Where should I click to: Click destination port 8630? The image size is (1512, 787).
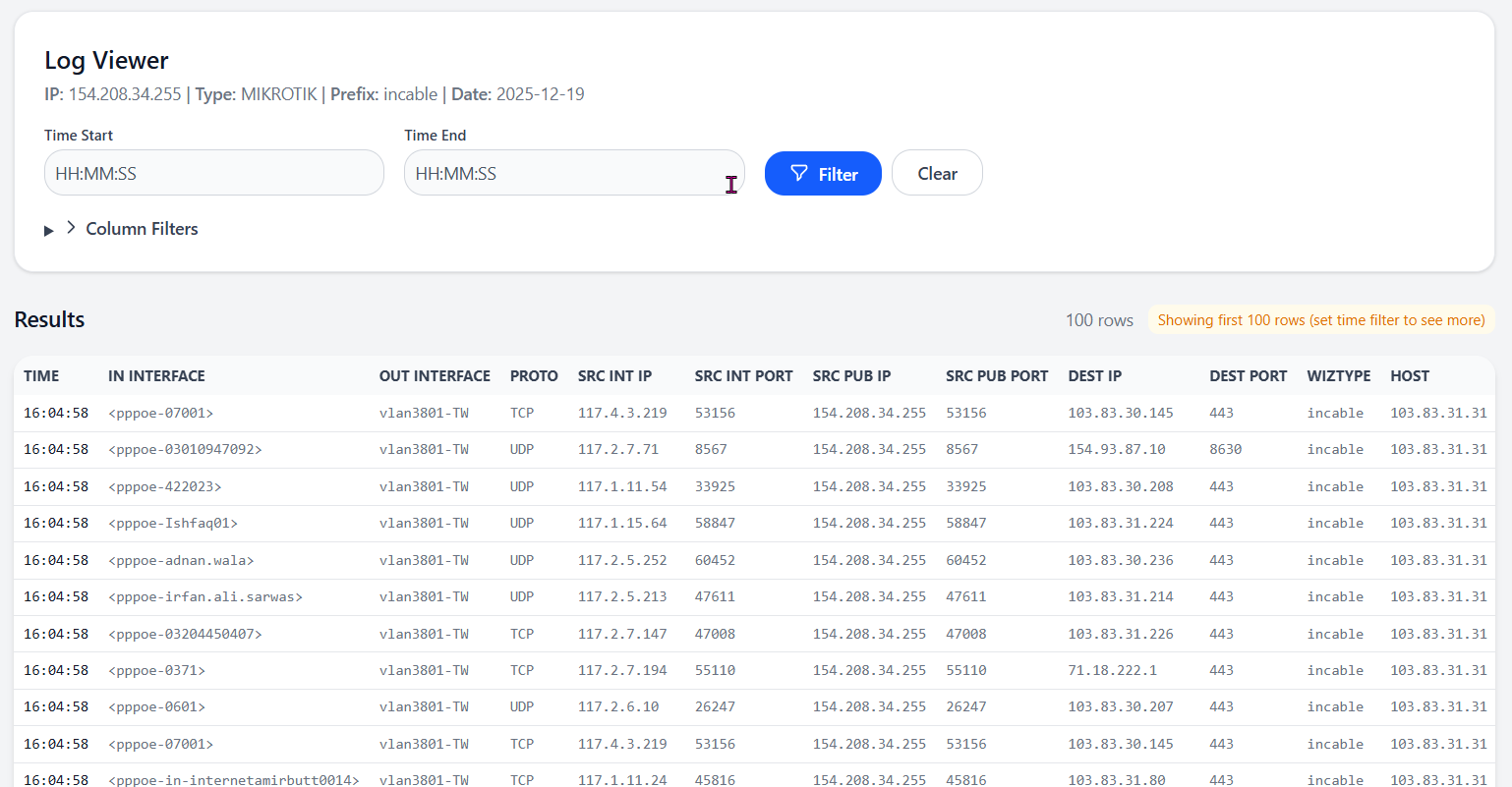click(1226, 450)
